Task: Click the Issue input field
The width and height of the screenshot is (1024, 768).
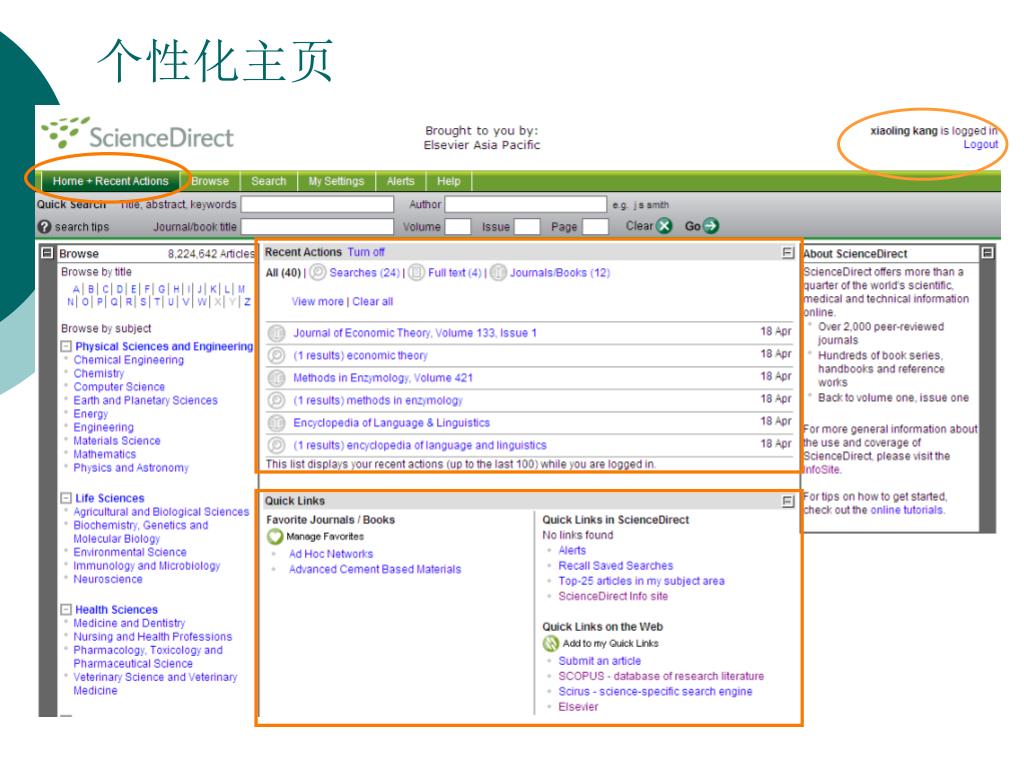Action: point(527,227)
